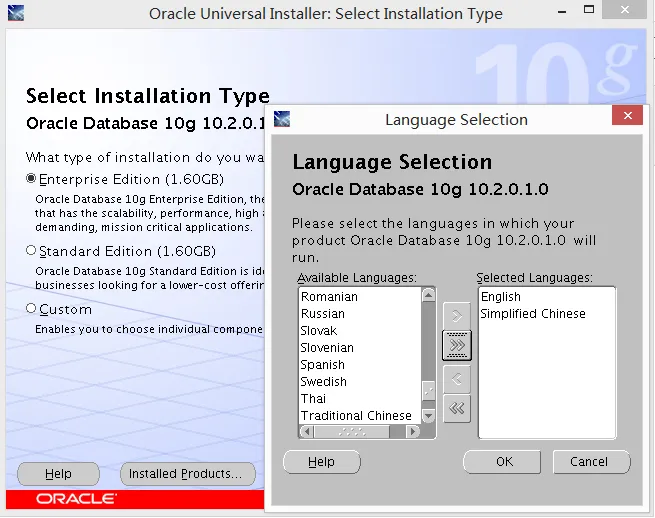Click the horizontal scrollbar thumb under languages
Viewport: 655px width, 518px height.
[x=352, y=431]
